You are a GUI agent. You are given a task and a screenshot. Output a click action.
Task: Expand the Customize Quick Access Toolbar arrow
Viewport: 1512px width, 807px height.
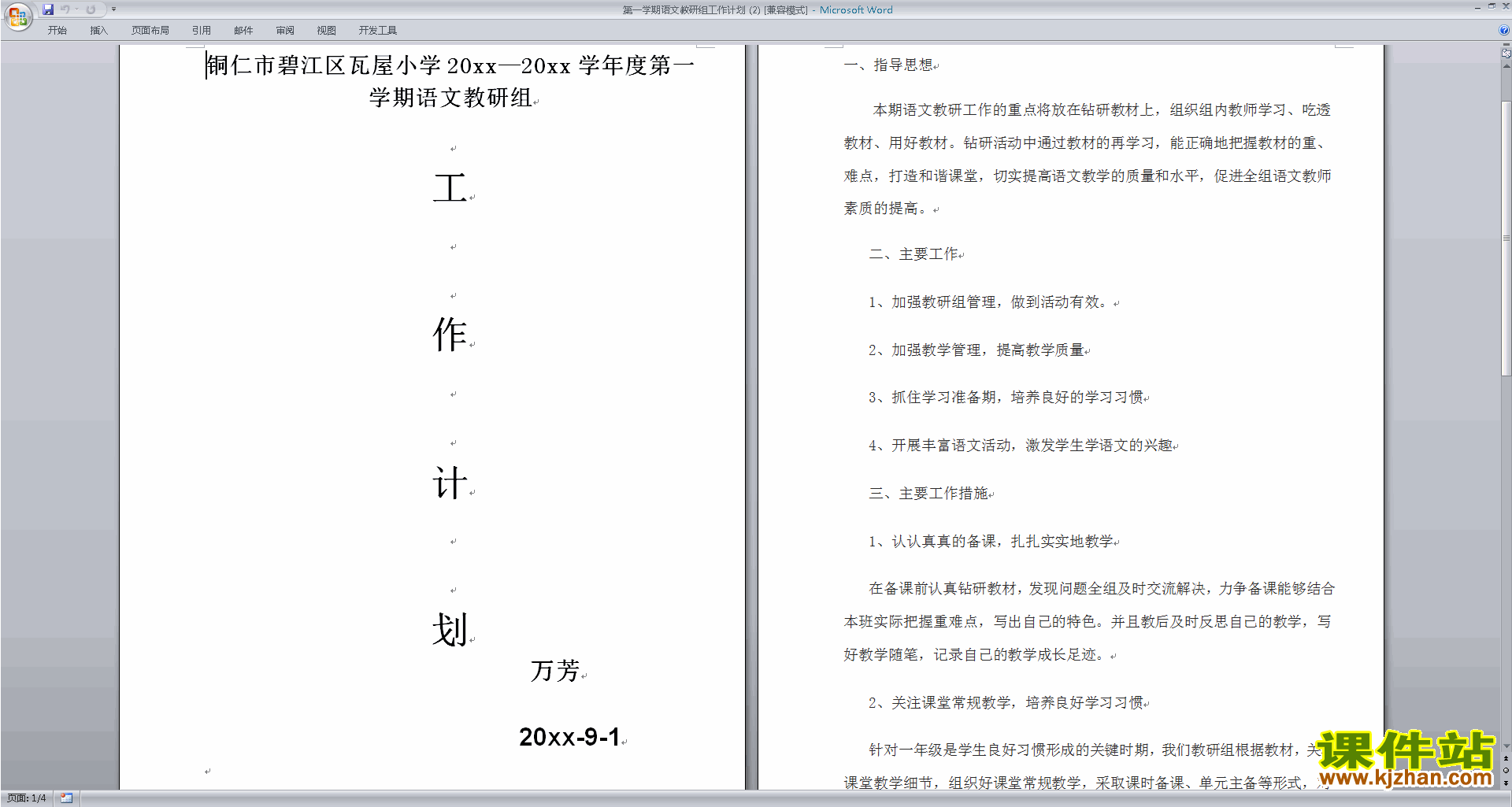(113, 9)
